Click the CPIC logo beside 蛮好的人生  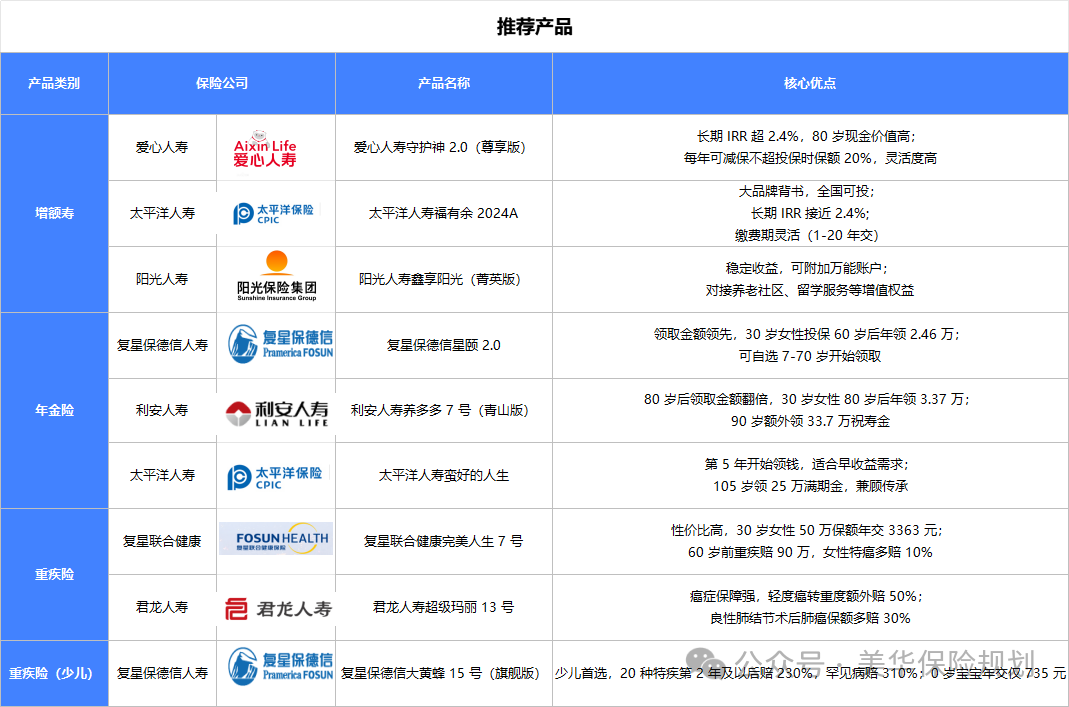pyautogui.click(x=274, y=475)
